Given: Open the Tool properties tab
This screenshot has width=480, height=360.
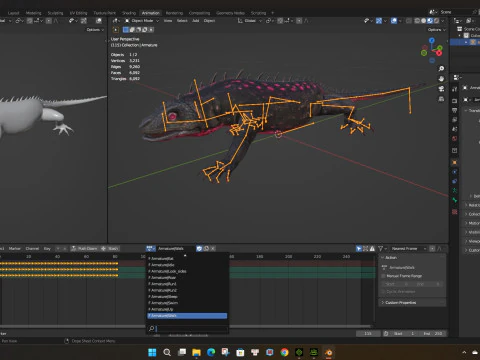Looking at the screenshot, I should pos(455,89).
